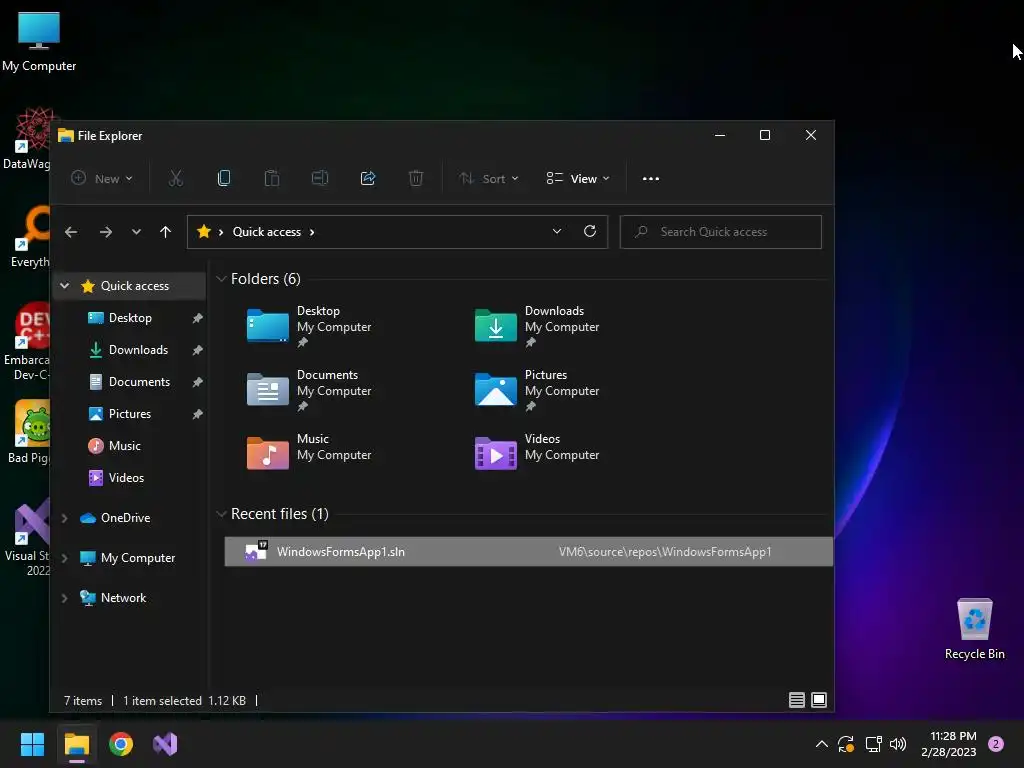Show hidden icons in system tray
This screenshot has height=768, width=1024.
822,744
